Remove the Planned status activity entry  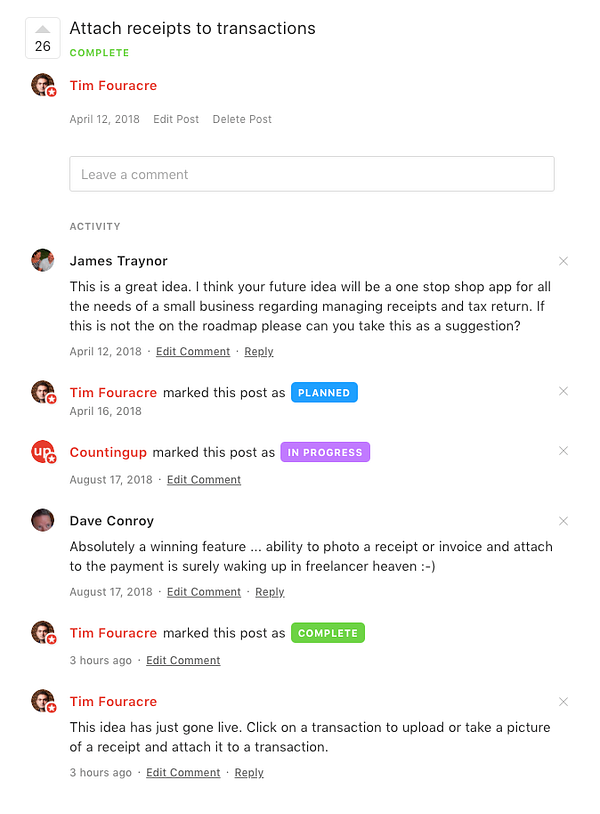[x=563, y=391]
